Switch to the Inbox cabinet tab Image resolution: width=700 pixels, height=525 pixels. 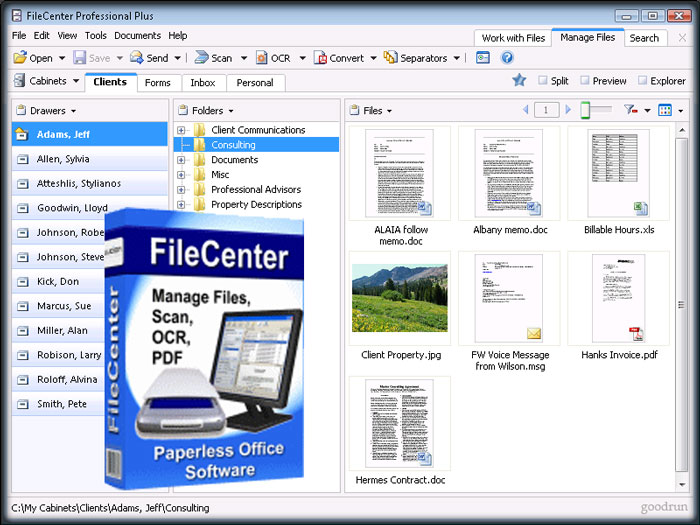pos(203,83)
